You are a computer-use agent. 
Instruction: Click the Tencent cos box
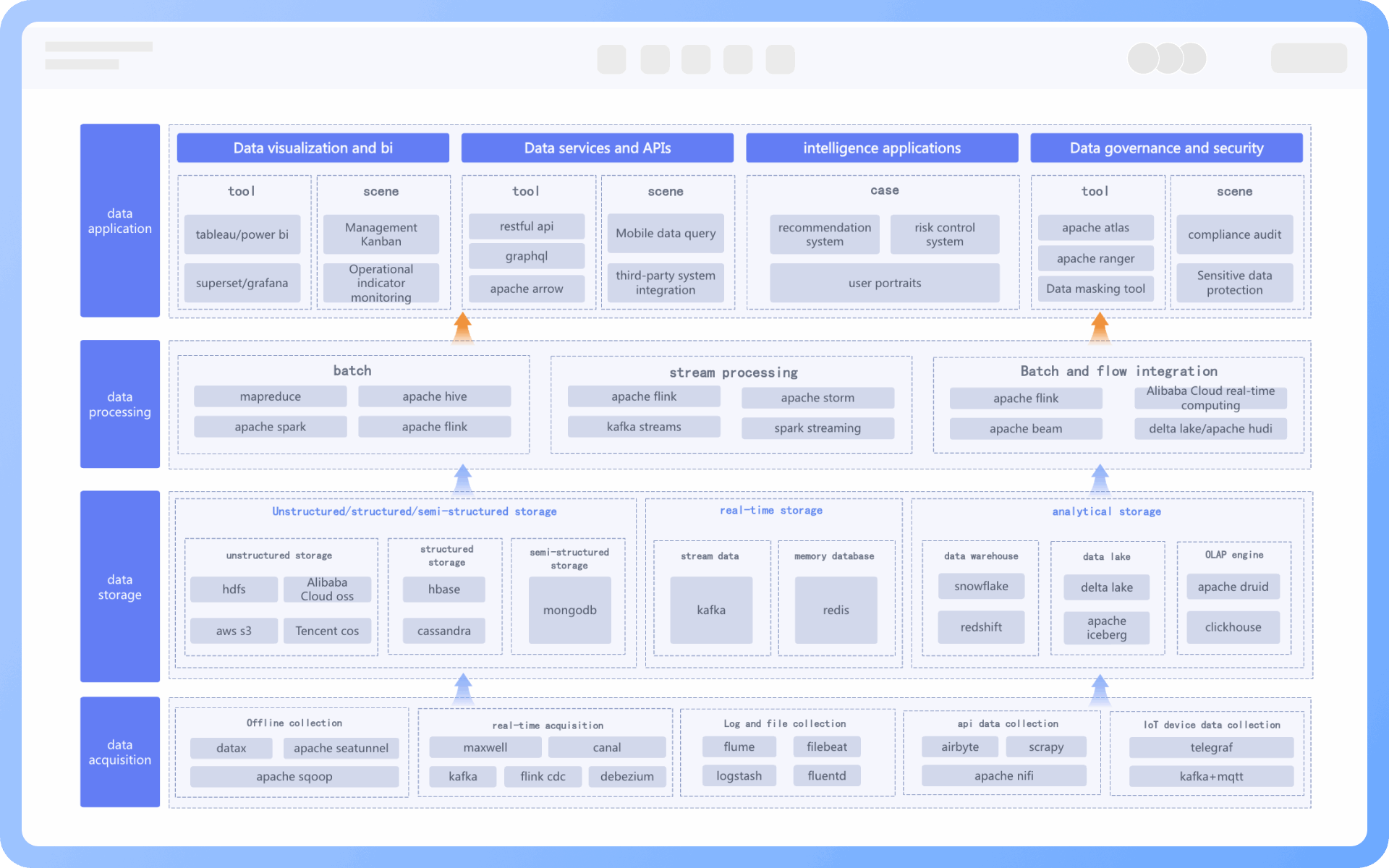327,631
